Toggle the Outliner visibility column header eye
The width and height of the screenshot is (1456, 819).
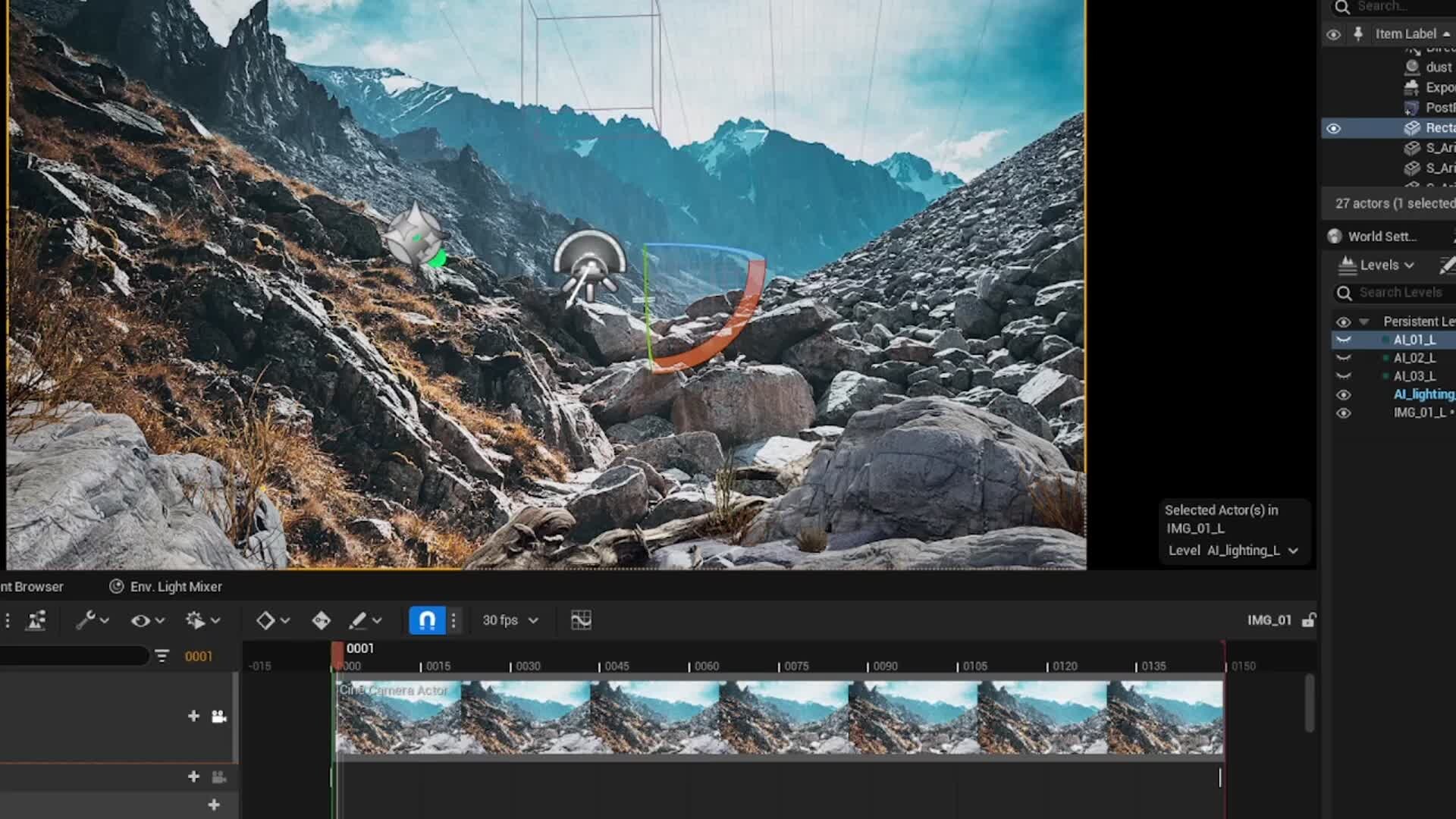point(1333,34)
